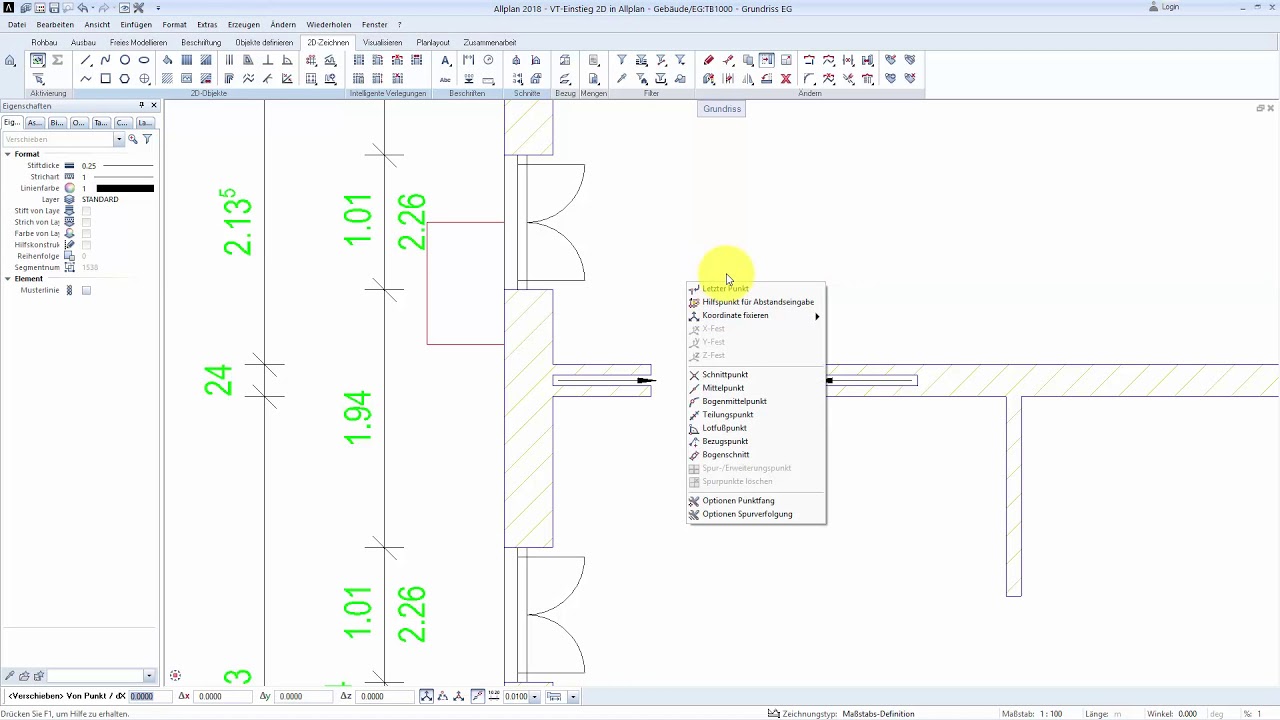
Task: Open the Verschieben dropdown in Eigenschaften
Action: [x=119, y=139]
